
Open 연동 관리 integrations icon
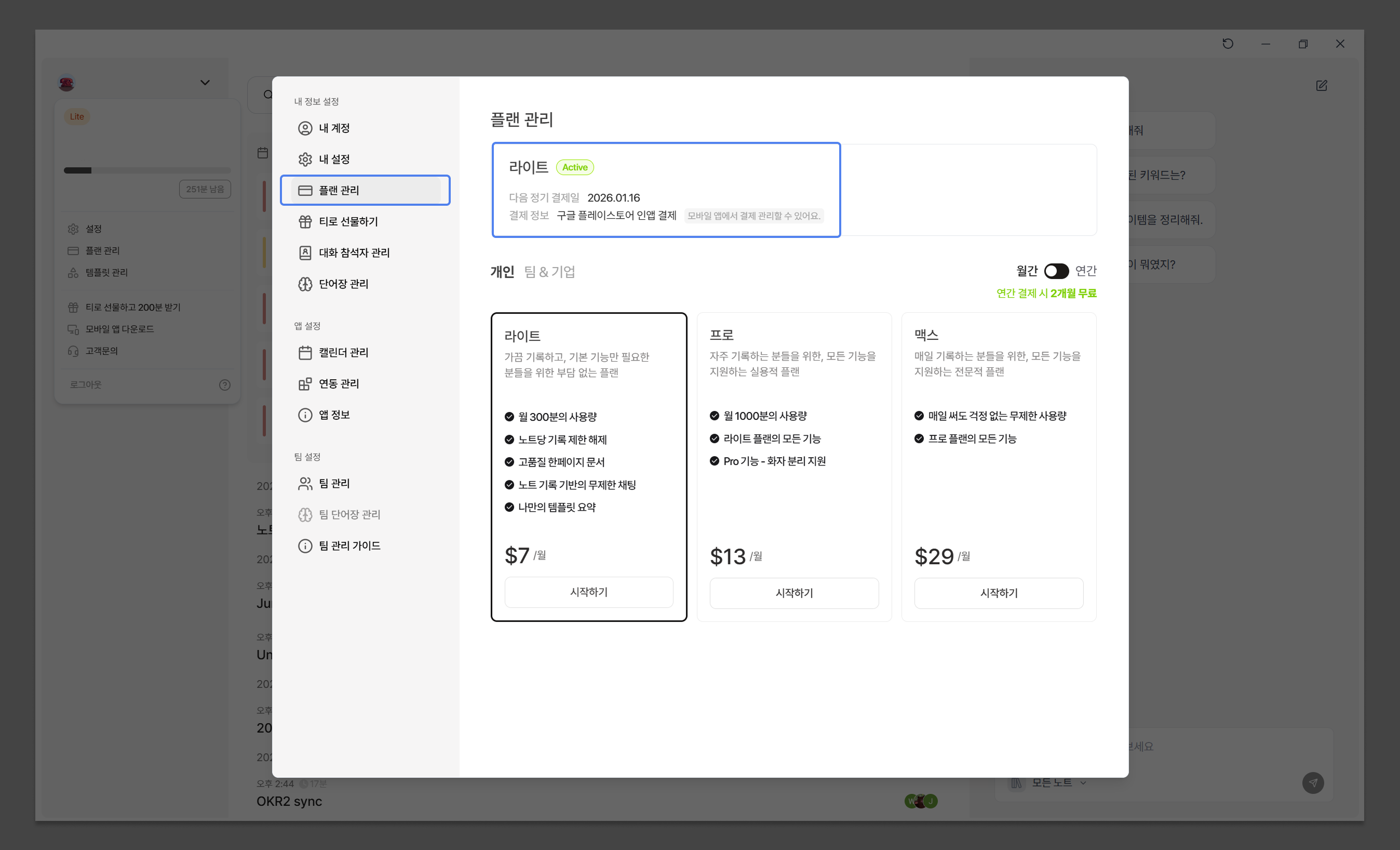tap(305, 384)
